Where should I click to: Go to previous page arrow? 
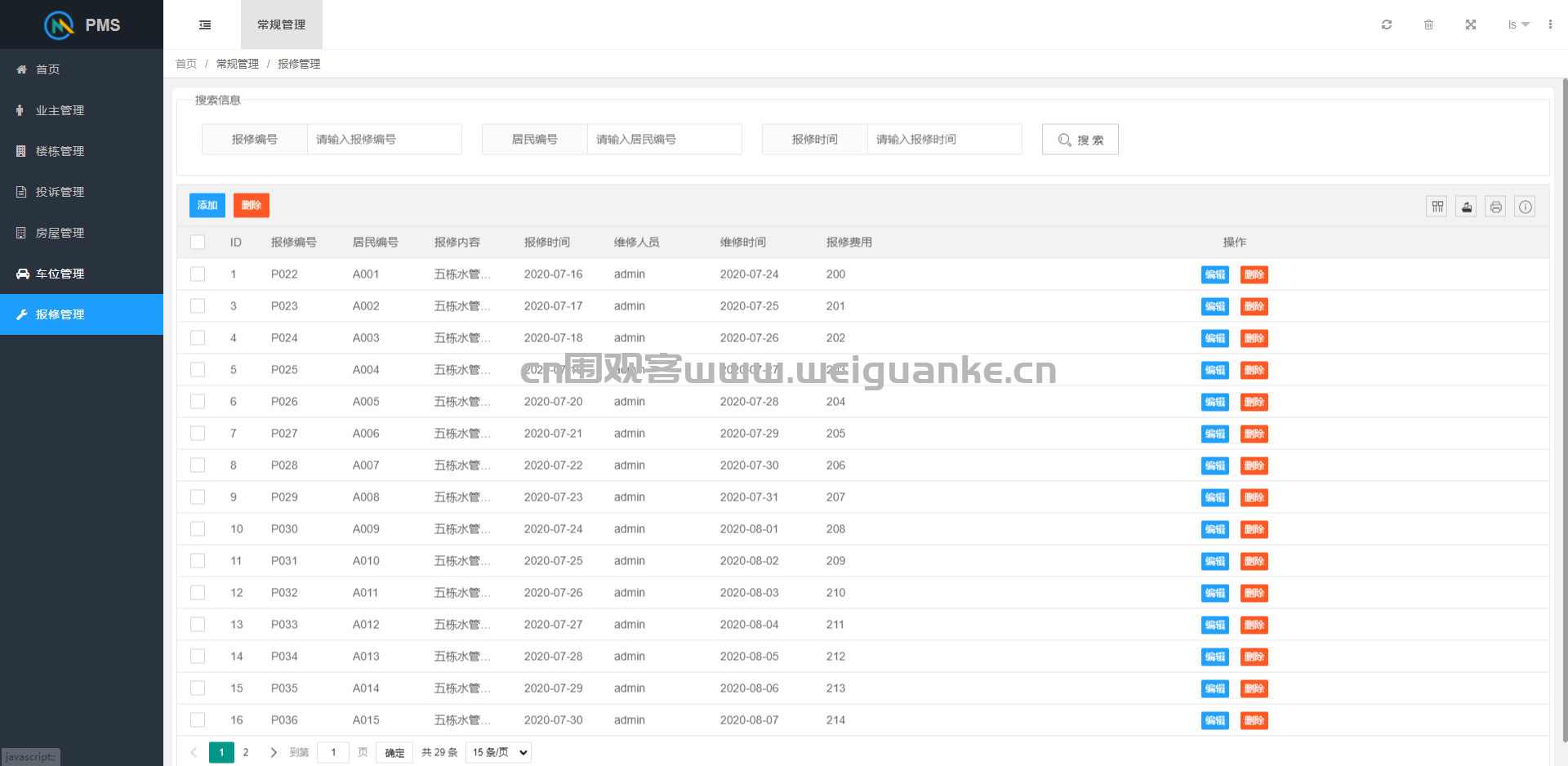pyautogui.click(x=194, y=752)
